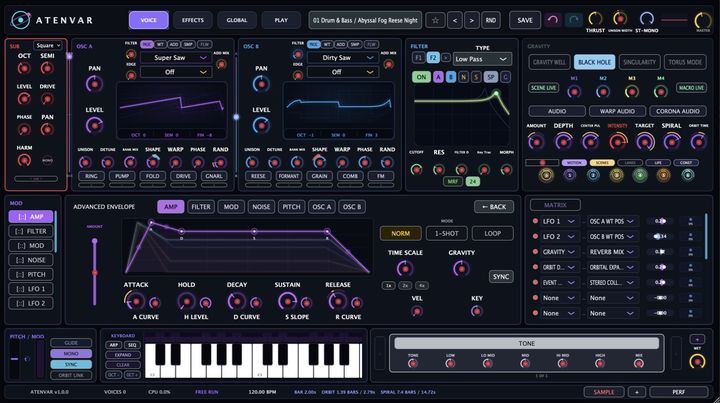Adjust the filter MORPH knob
The width and height of the screenshot is (720, 403).
pos(506,170)
